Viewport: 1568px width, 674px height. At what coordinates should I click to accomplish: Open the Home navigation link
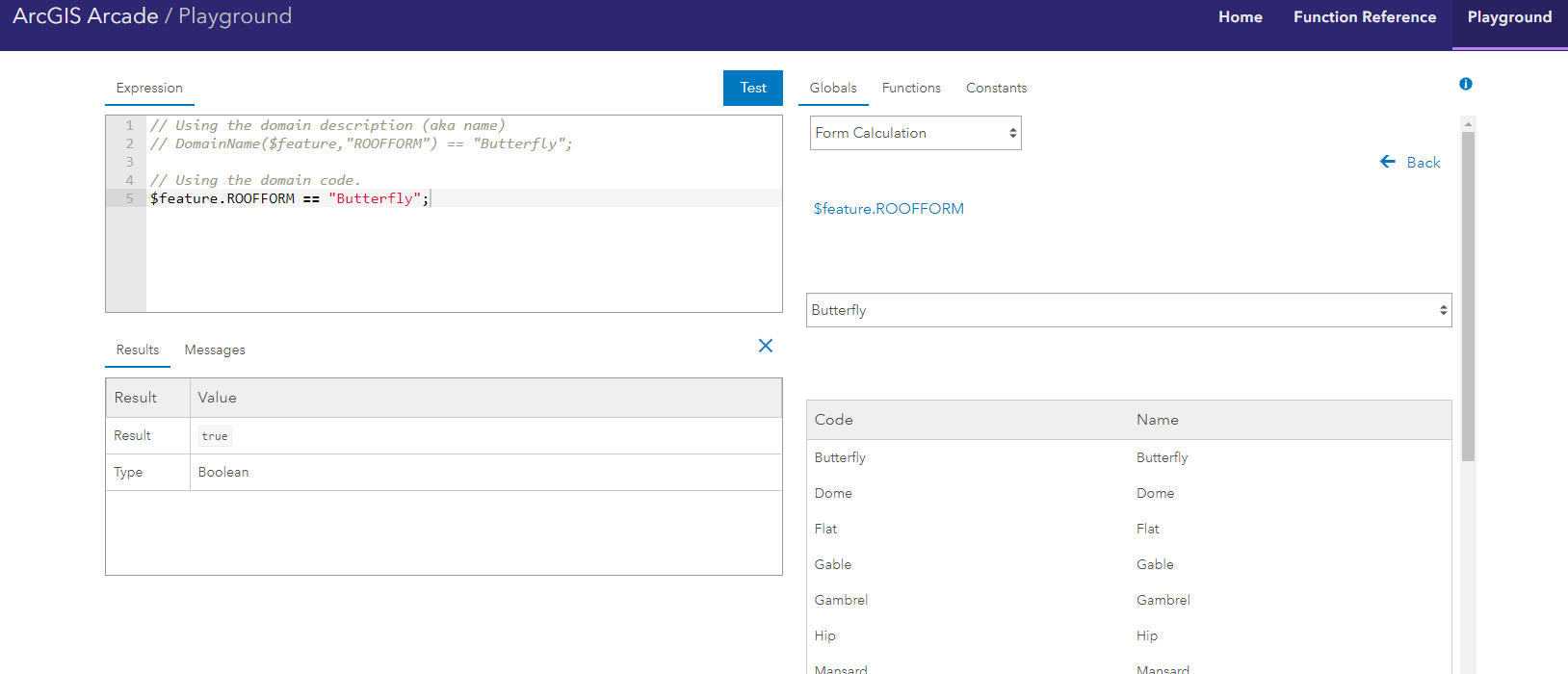[x=1240, y=17]
